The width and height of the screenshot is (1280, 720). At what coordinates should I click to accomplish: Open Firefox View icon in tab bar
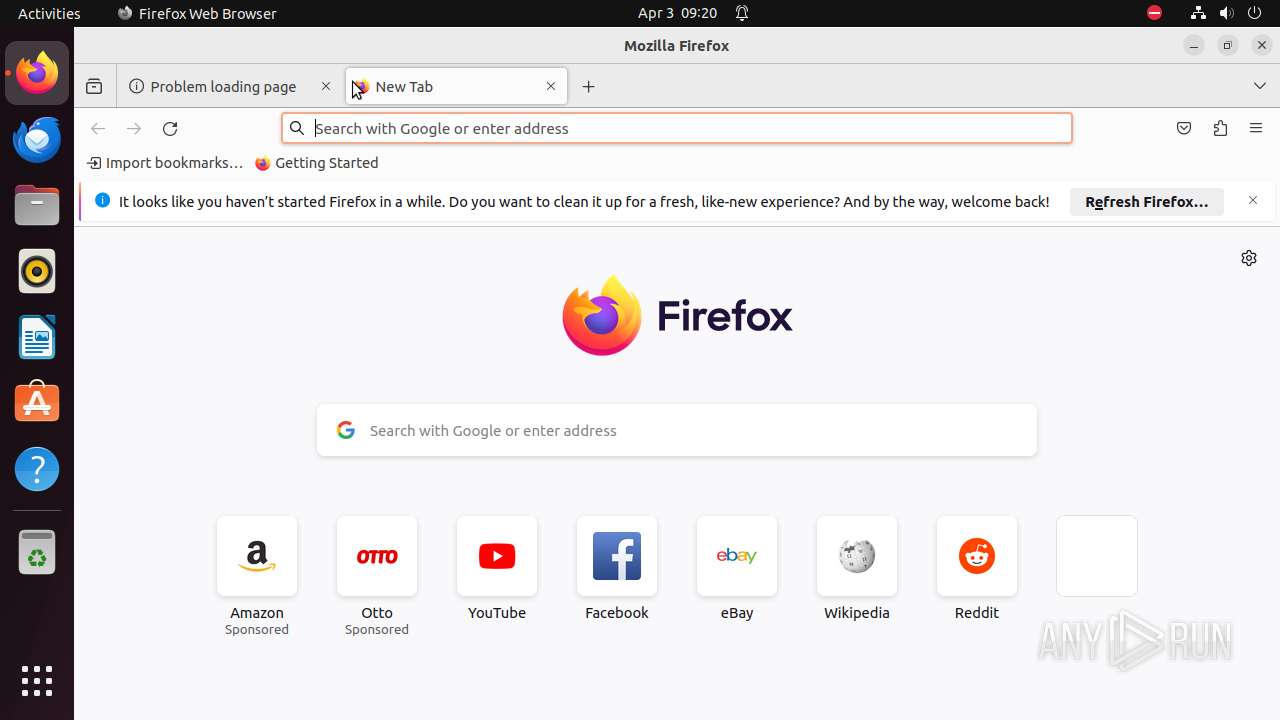point(94,87)
